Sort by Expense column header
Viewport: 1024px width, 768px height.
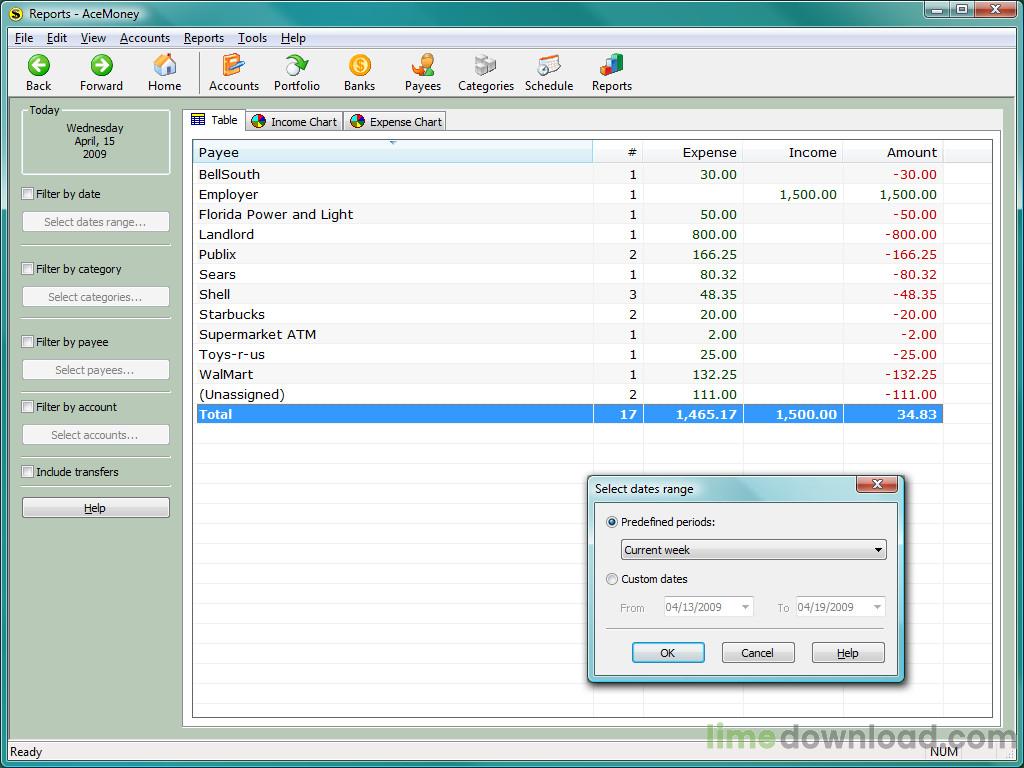(x=693, y=153)
